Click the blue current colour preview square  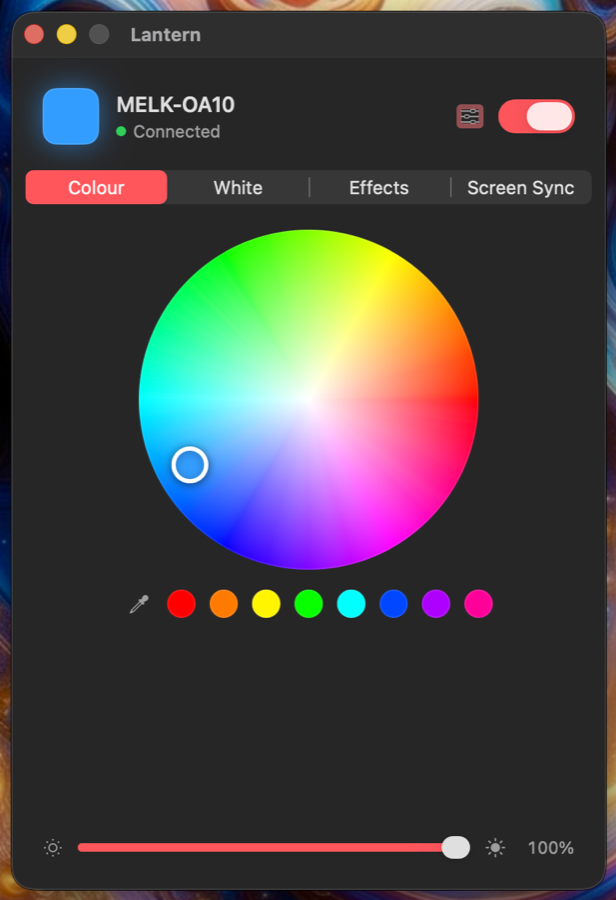tap(71, 117)
